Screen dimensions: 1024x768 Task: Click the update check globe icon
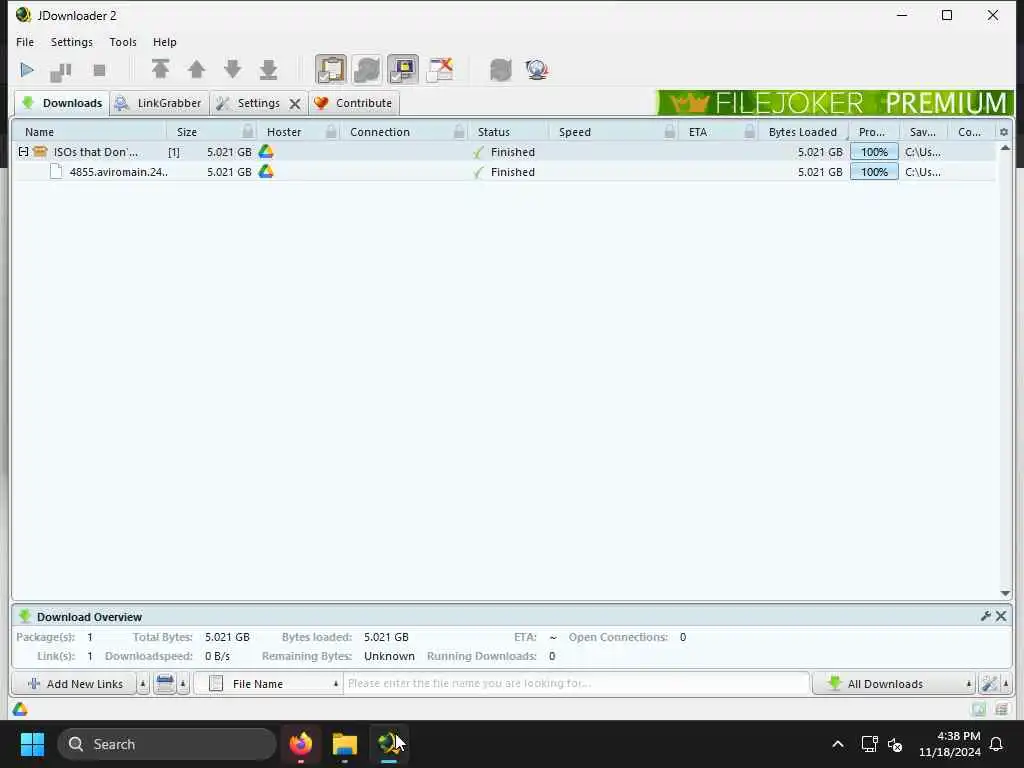click(x=537, y=69)
